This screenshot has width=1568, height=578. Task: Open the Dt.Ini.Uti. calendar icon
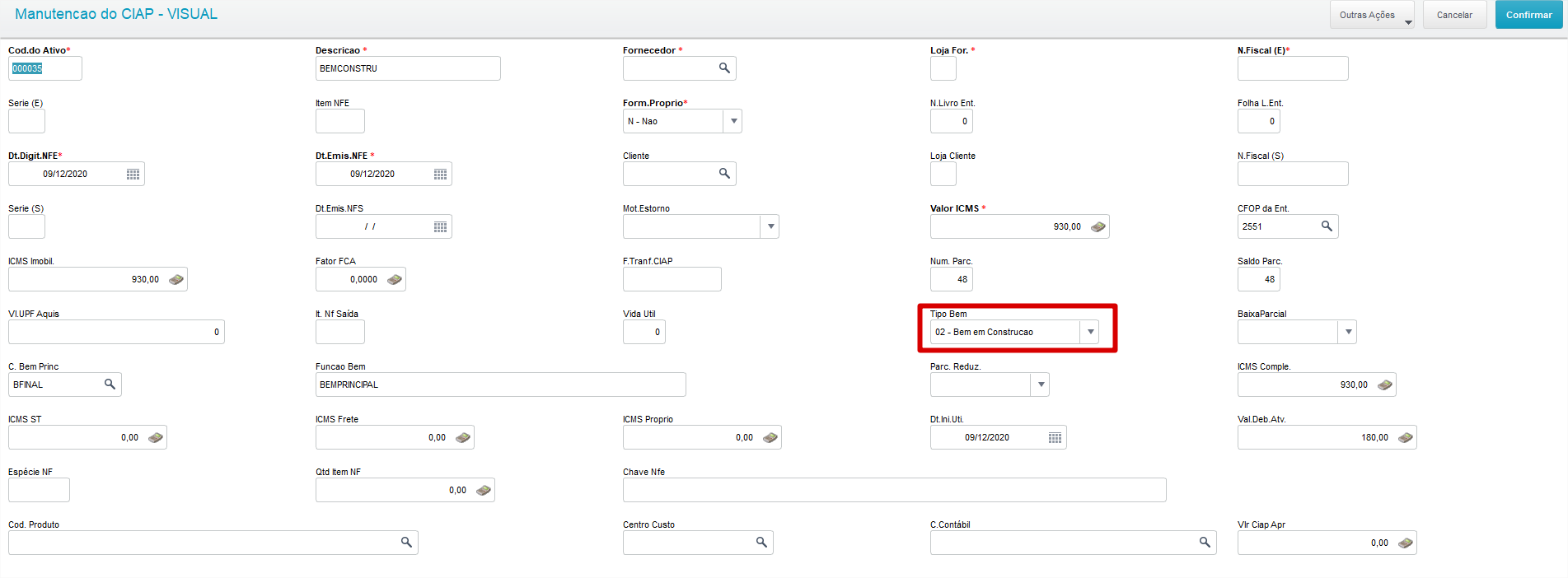(x=1055, y=437)
